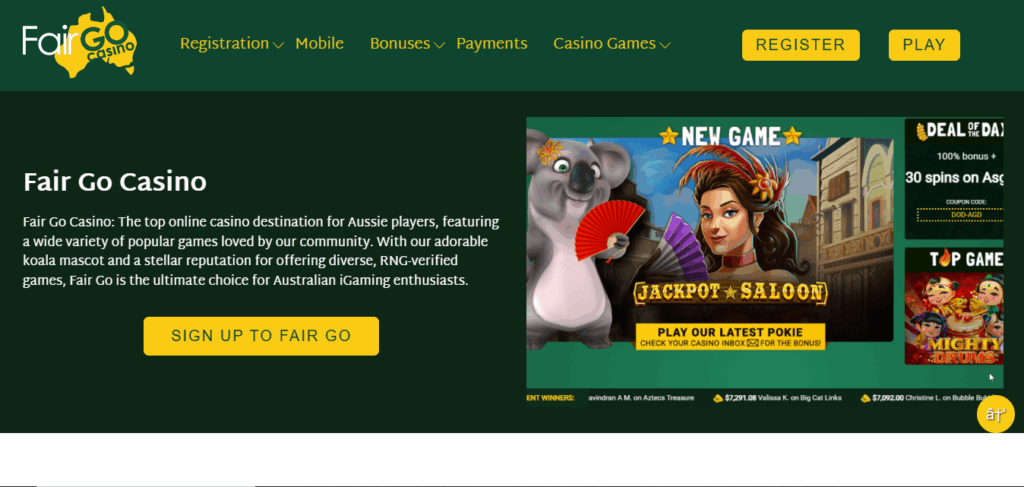Screen dimensions: 1024x487
Task: Click the Jackpot Saloon game logo
Action: pos(730,292)
